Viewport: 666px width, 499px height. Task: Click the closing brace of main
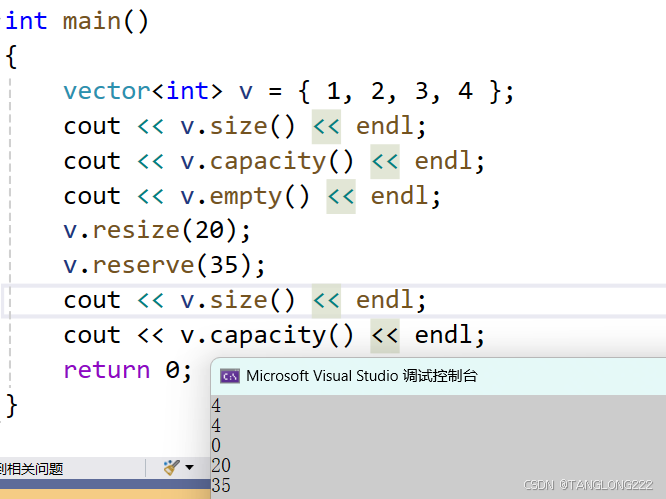pyautogui.click(x=11, y=406)
